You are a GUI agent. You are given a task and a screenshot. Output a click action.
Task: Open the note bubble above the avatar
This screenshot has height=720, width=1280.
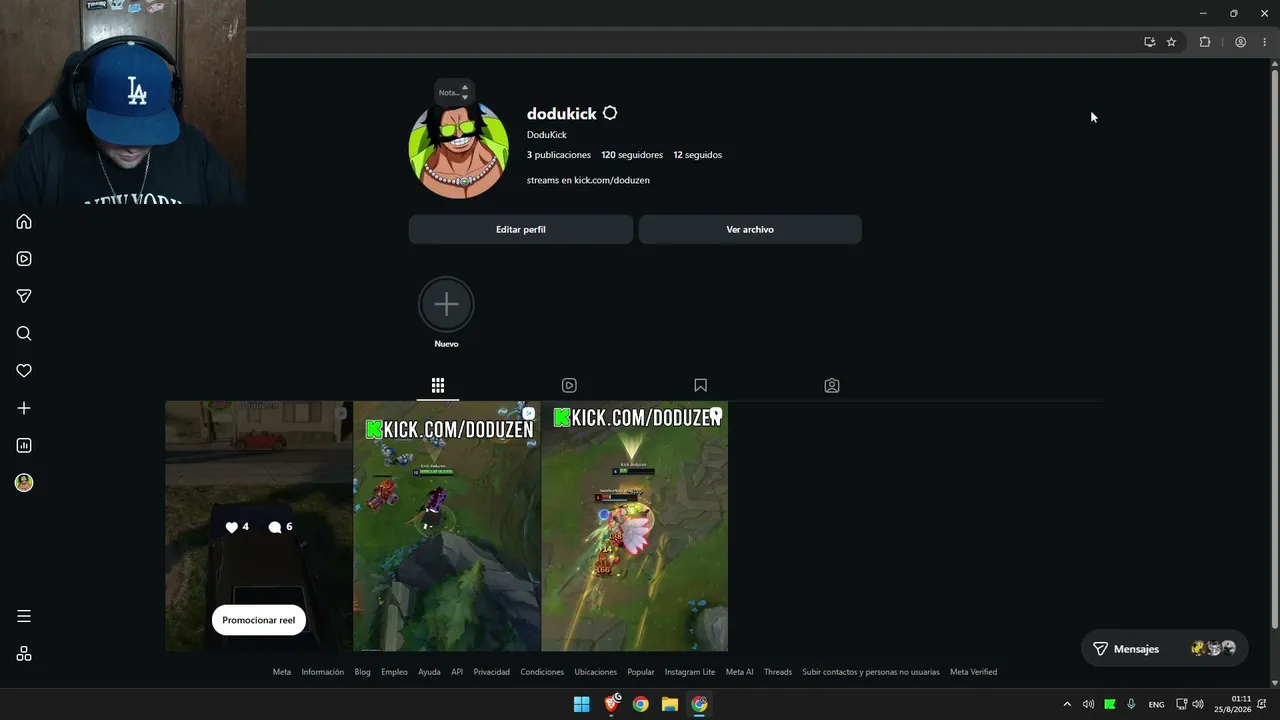pyautogui.click(x=454, y=92)
